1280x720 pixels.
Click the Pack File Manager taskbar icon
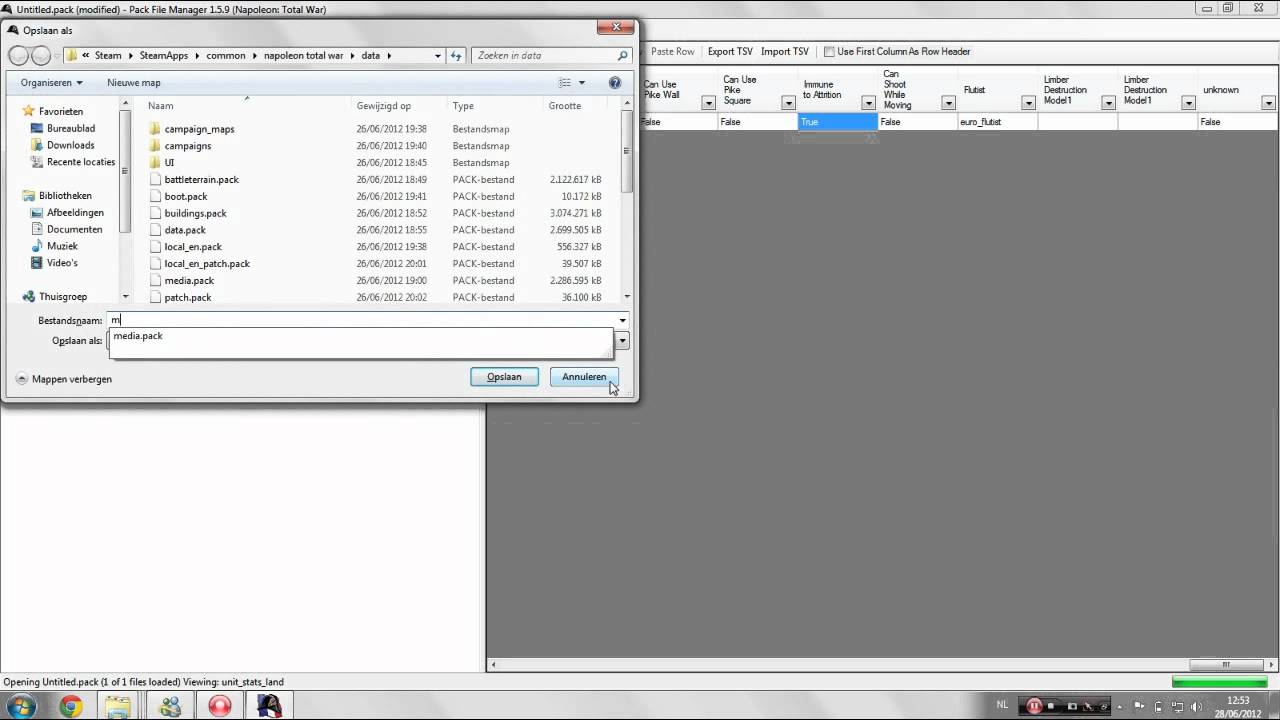269,706
